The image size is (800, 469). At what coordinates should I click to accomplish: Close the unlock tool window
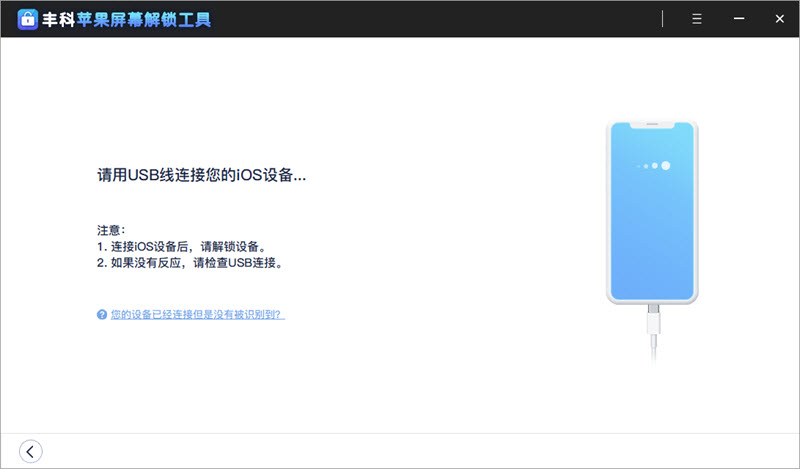coord(779,20)
